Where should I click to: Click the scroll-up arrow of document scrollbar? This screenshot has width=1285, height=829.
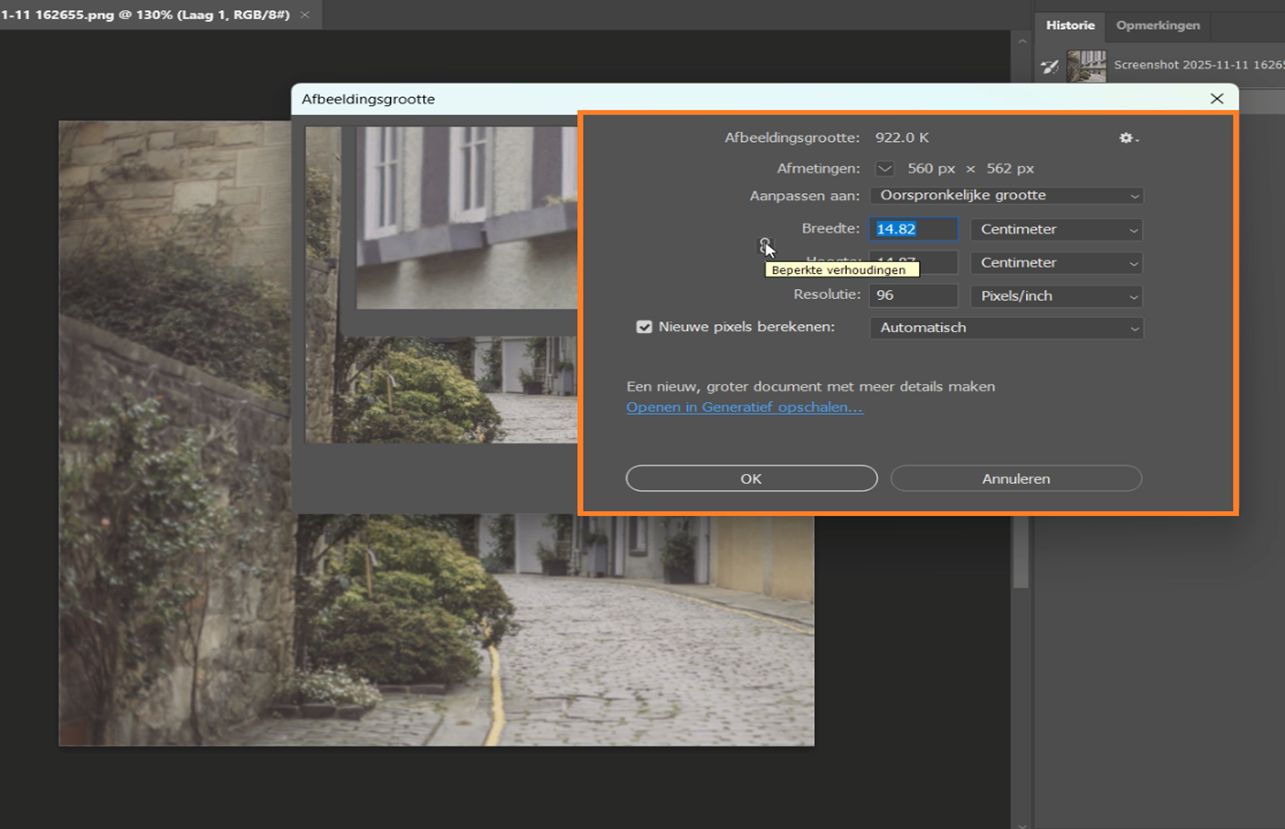(1021, 42)
